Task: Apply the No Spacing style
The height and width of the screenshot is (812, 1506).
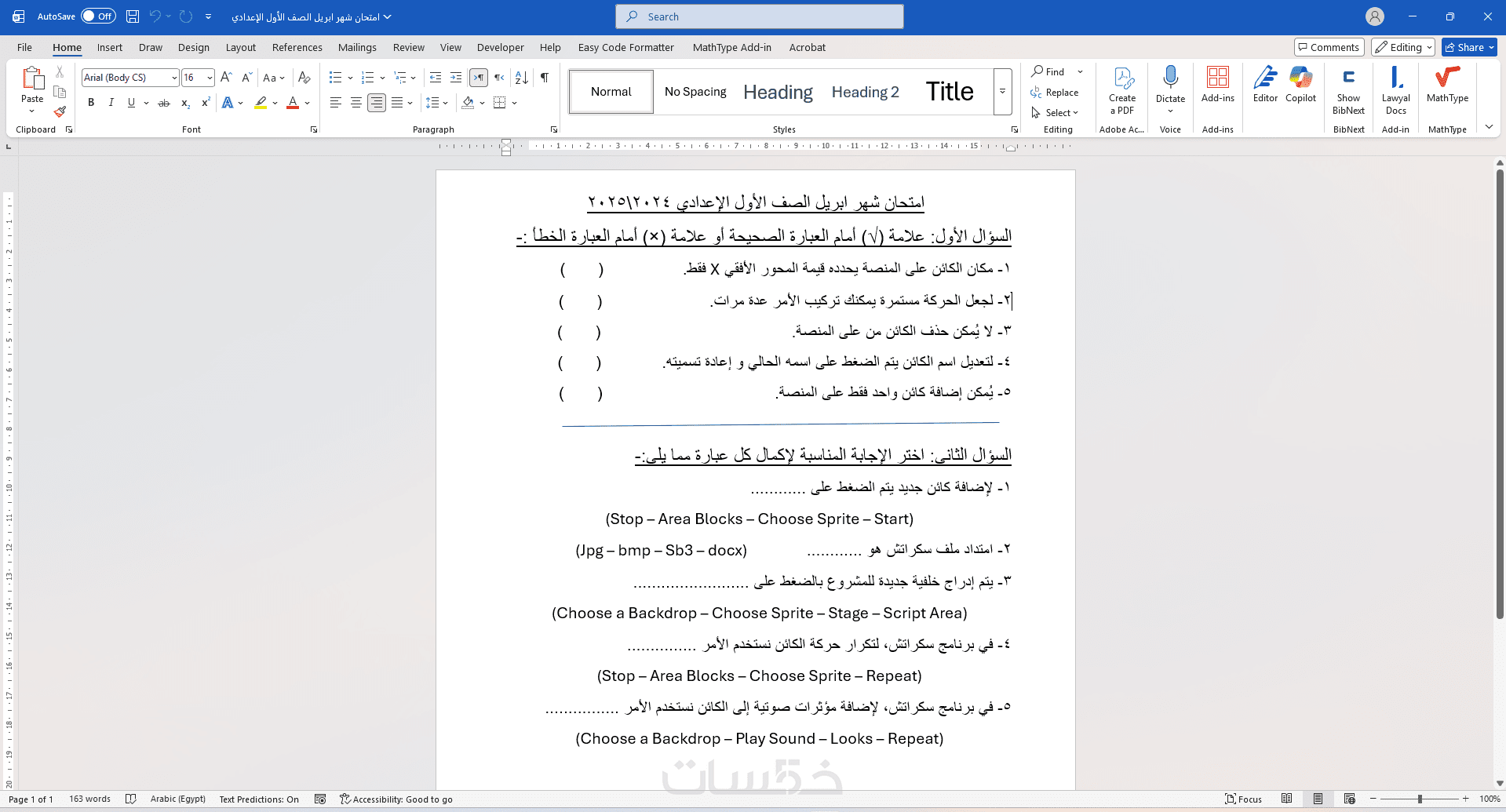Action: [695, 92]
